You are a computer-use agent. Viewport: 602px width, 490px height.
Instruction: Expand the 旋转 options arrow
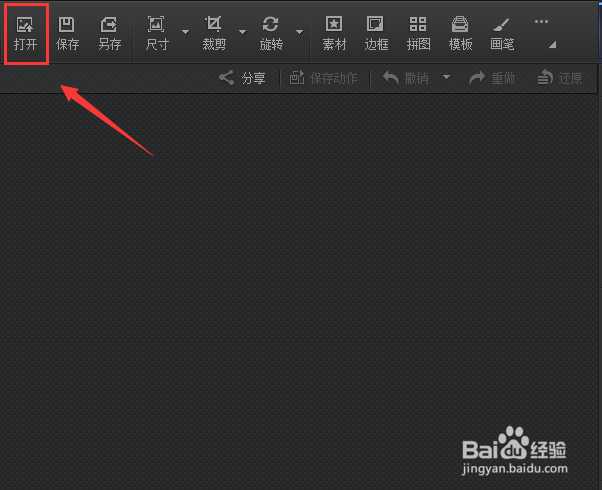[299, 32]
